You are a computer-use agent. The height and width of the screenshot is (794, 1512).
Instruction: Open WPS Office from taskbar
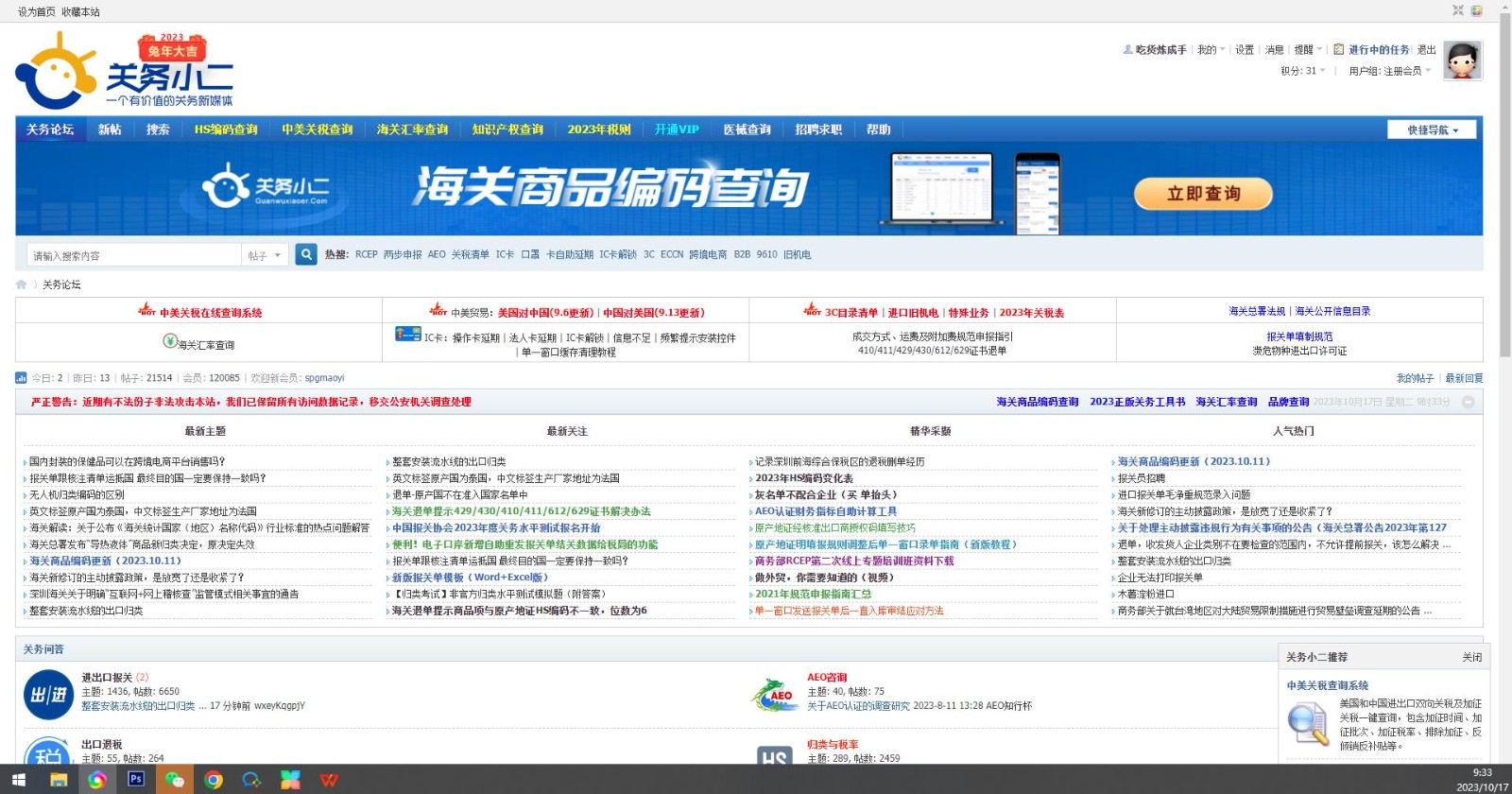(329, 780)
